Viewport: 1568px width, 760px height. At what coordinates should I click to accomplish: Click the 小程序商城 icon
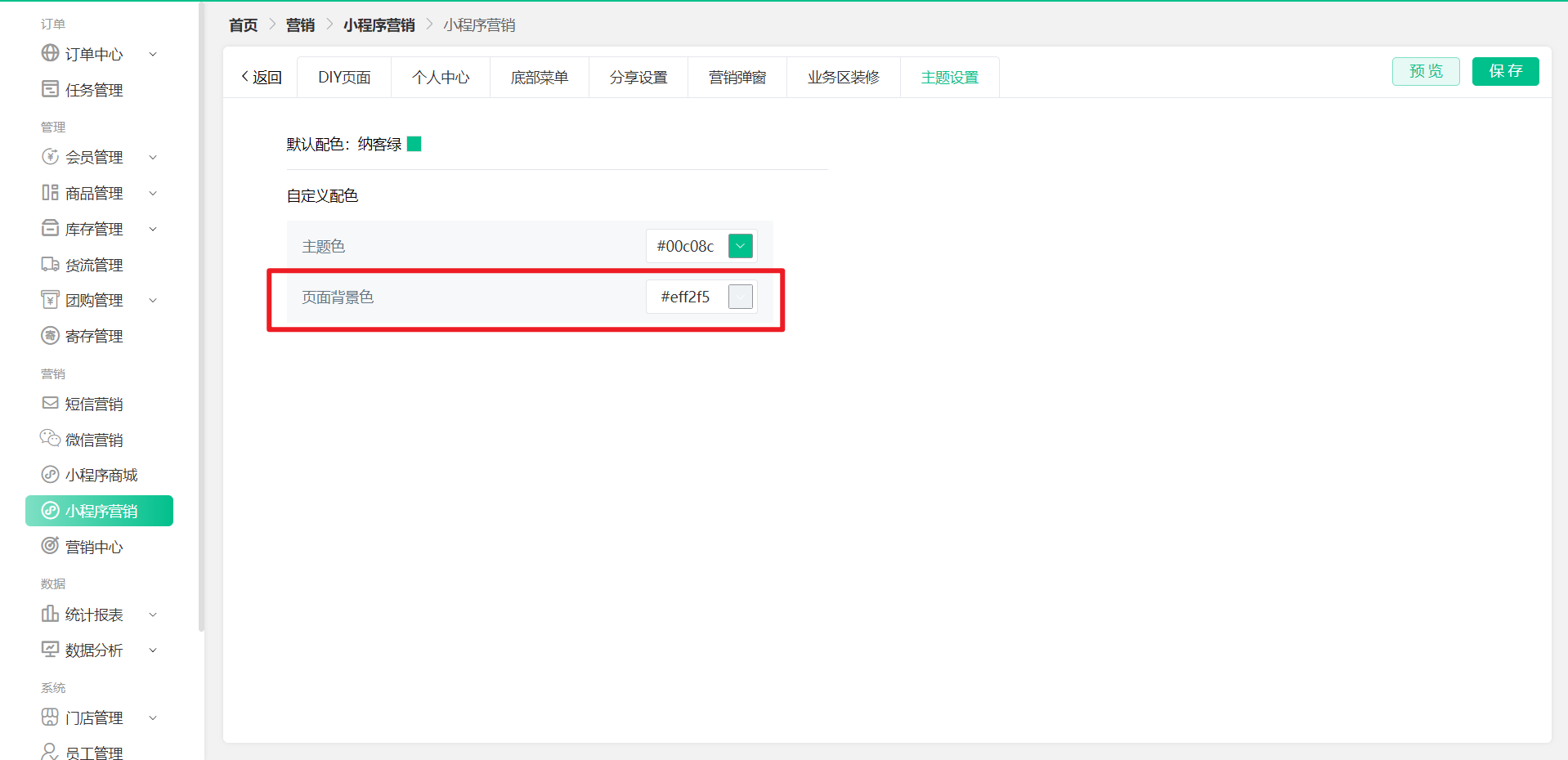pos(50,474)
